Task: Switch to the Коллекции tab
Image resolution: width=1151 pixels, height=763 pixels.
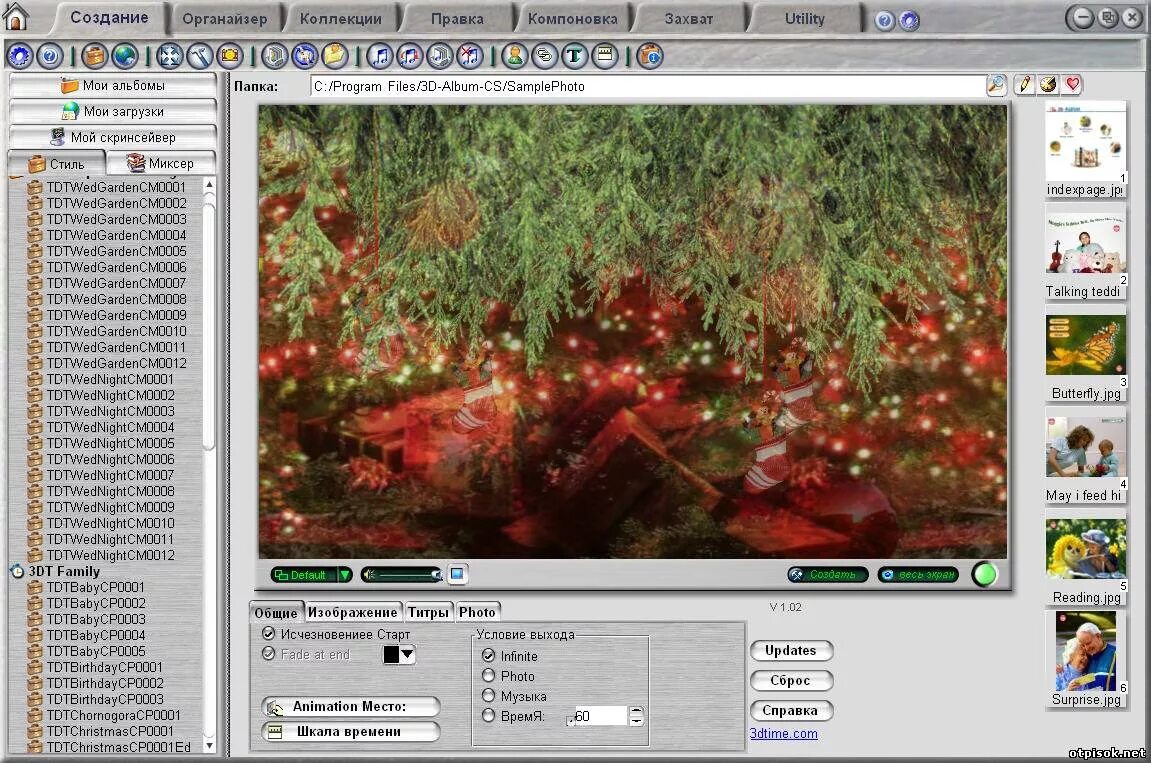Action: tap(341, 19)
